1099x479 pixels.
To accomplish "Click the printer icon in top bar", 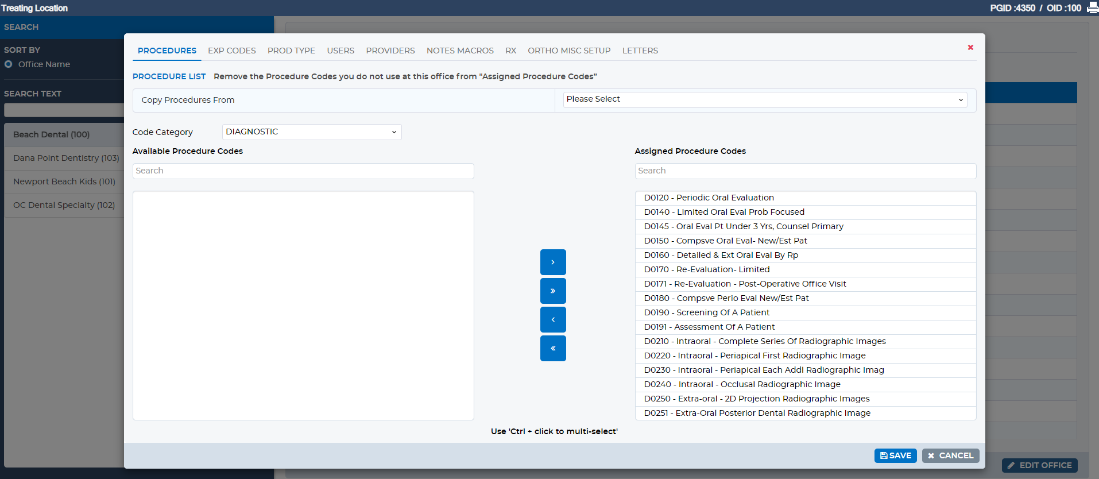I will [x=1092, y=8].
